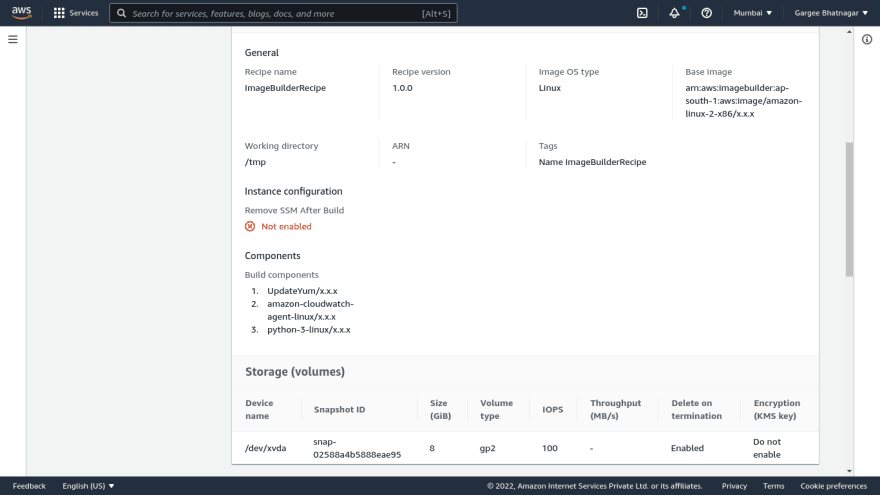Open the info panel icon
Viewport: 880px width, 495px height.
point(867,39)
